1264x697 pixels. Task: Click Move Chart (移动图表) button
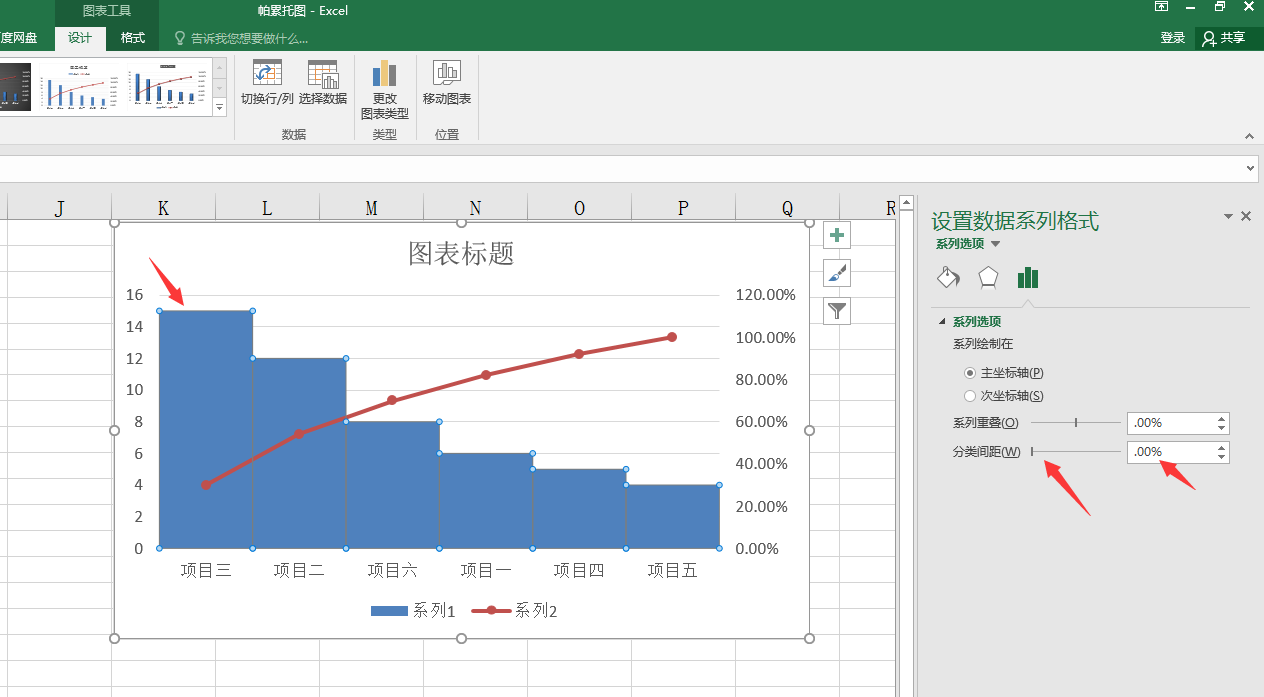pyautogui.click(x=447, y=82)
